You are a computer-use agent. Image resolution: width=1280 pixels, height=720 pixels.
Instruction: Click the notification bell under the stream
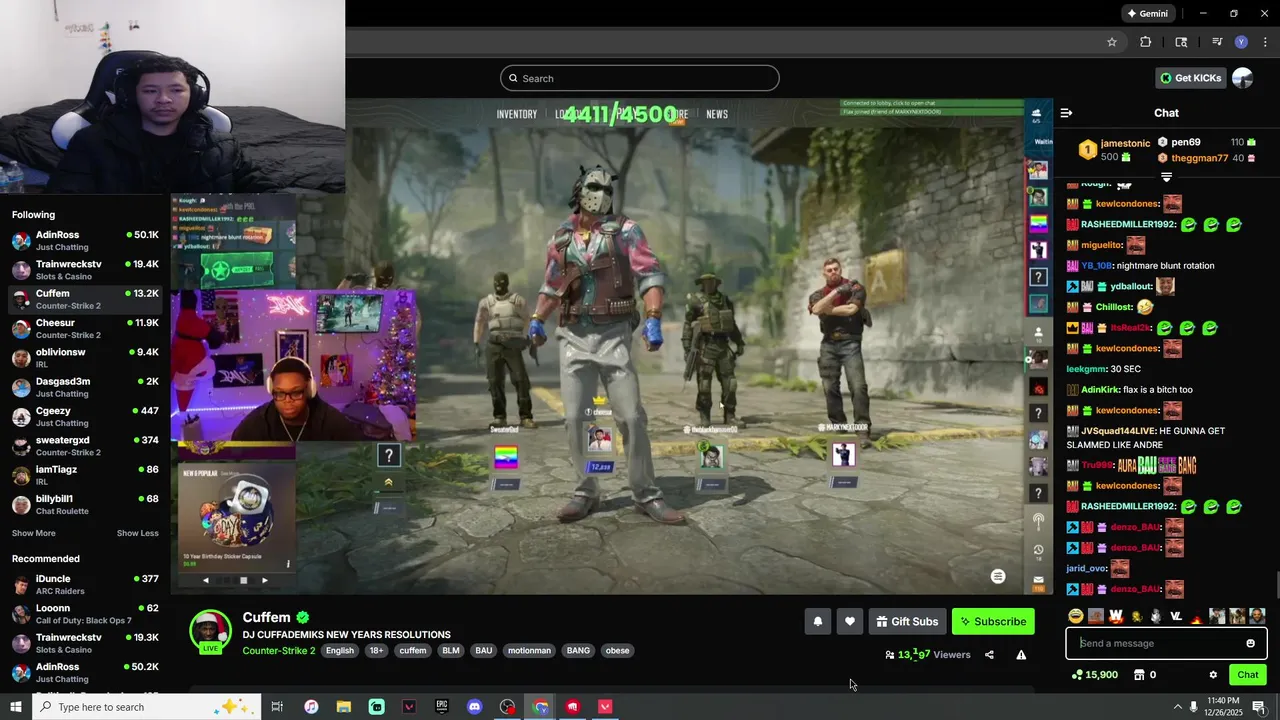tap(818, 621)
